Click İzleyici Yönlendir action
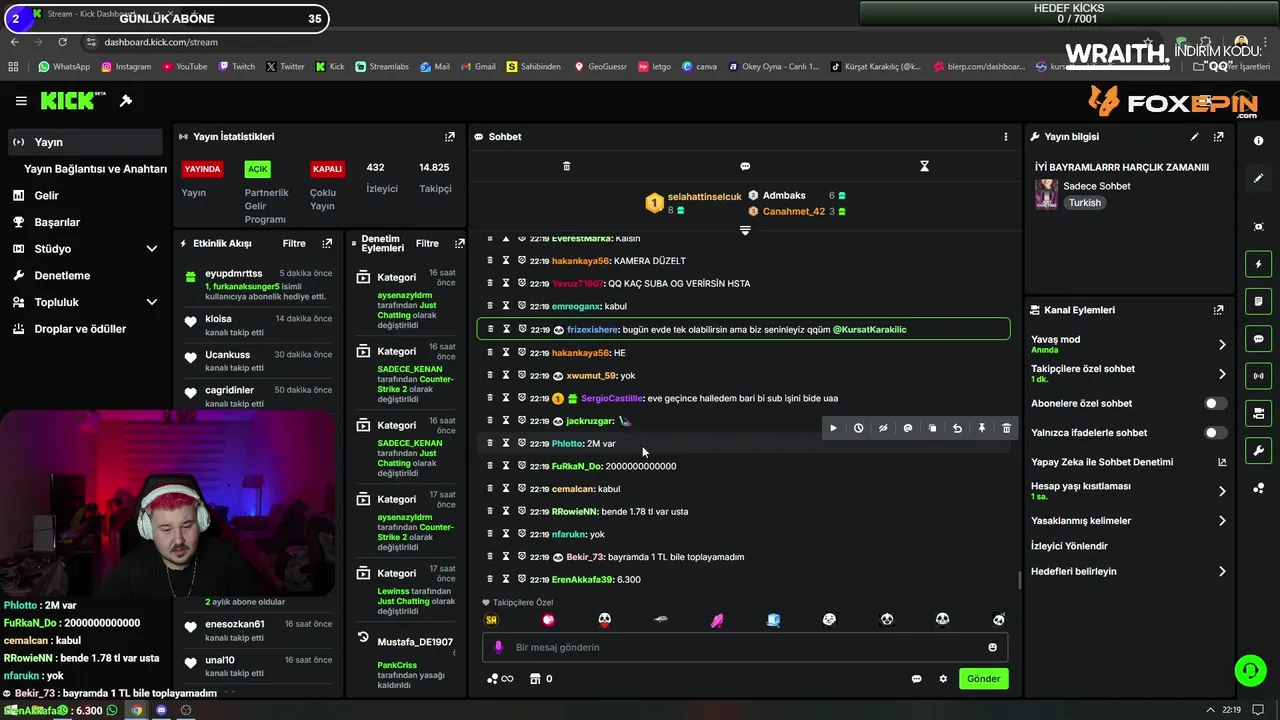The image size is (1280, 720). coord(1069,546)
